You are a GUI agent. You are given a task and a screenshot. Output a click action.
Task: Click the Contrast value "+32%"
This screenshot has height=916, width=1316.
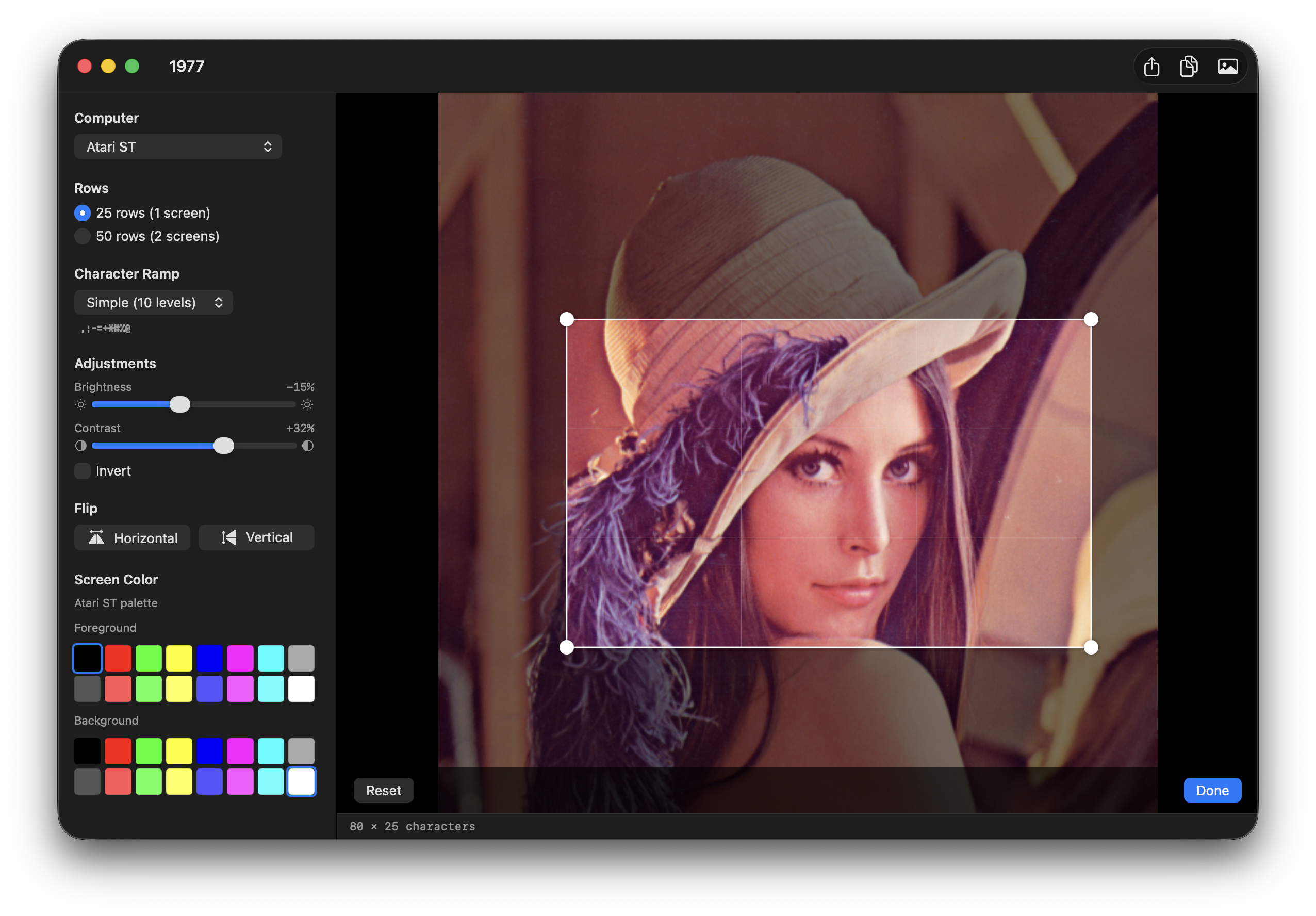[x=300, y=428]
